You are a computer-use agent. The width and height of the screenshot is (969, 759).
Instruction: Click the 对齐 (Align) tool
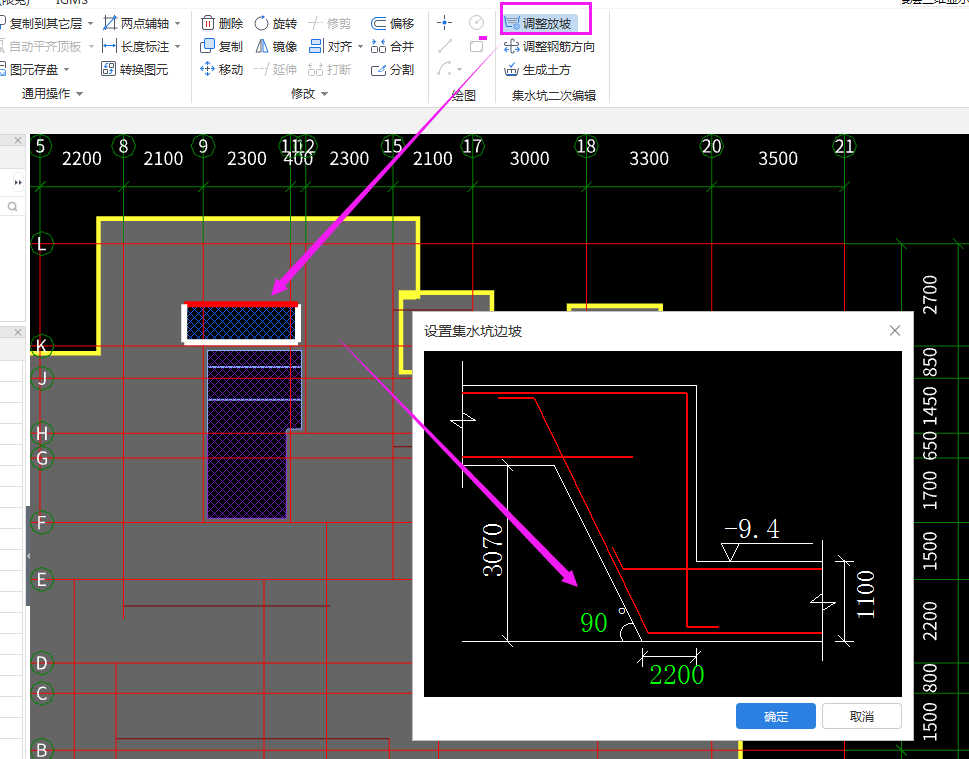tap(331, 46)
